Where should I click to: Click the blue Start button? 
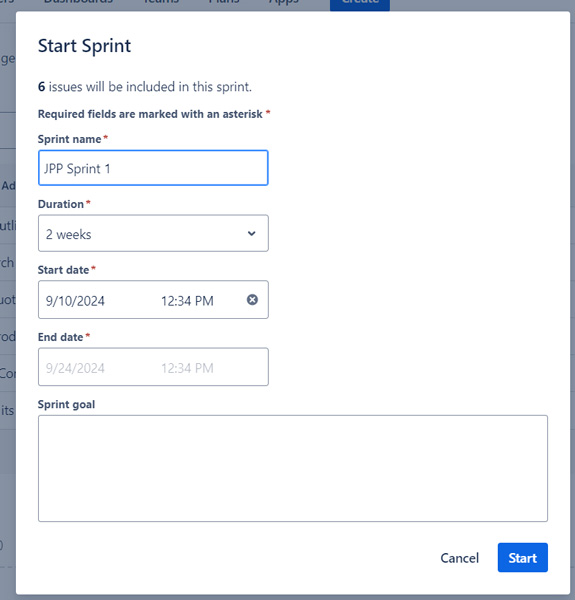tap(523, 558)
